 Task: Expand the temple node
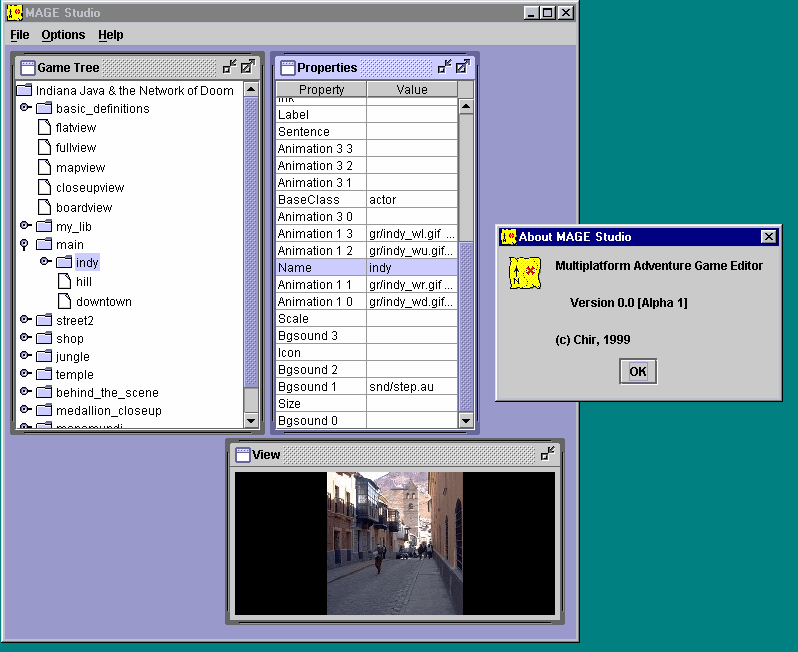pos(25,373)
